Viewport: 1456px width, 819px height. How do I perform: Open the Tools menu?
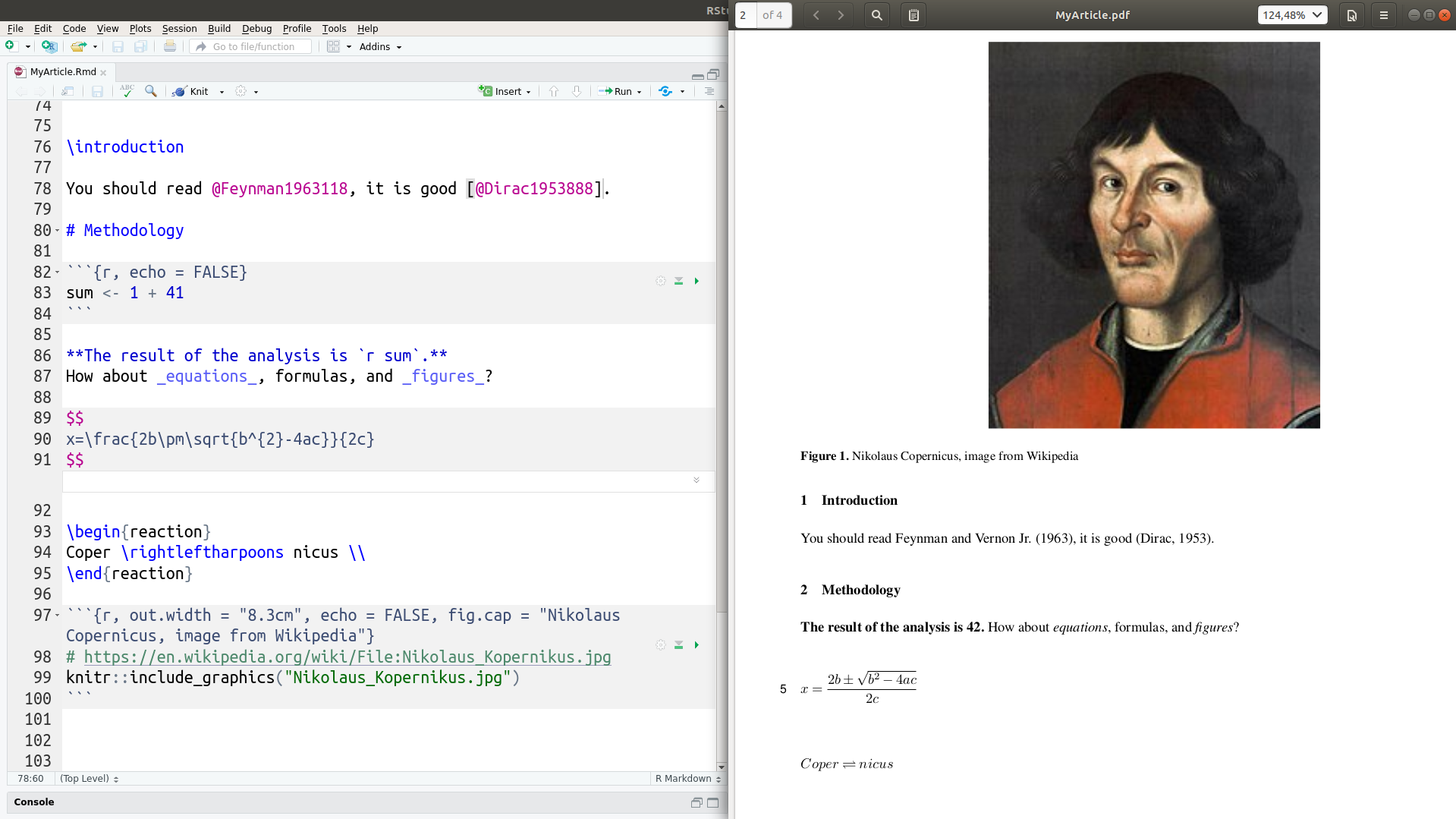tap(334, 28)
